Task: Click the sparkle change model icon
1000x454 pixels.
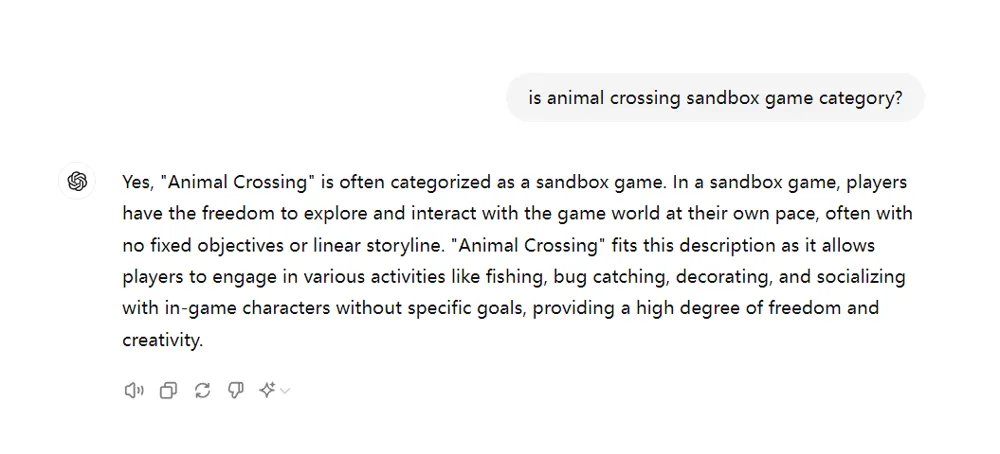Action: point(267,390)
